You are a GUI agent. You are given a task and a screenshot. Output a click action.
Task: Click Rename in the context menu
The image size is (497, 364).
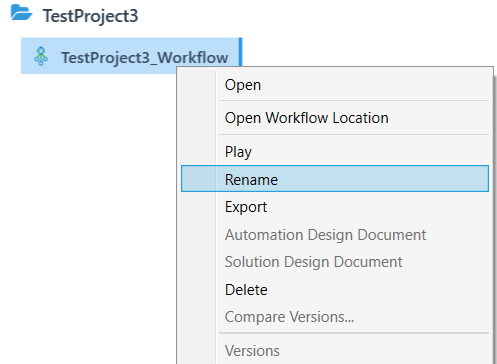(x=335, y=179)
